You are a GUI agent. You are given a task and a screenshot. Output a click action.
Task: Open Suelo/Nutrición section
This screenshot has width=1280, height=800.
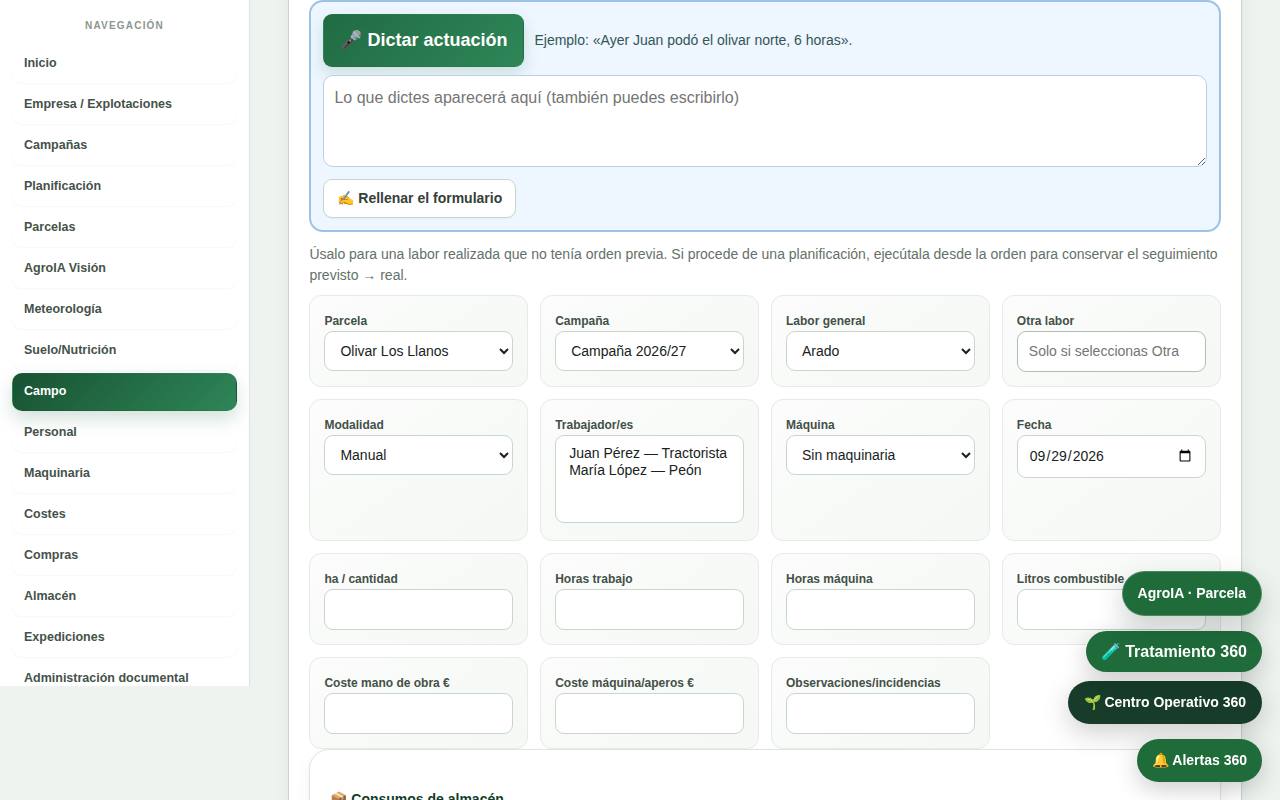point(124,350)
